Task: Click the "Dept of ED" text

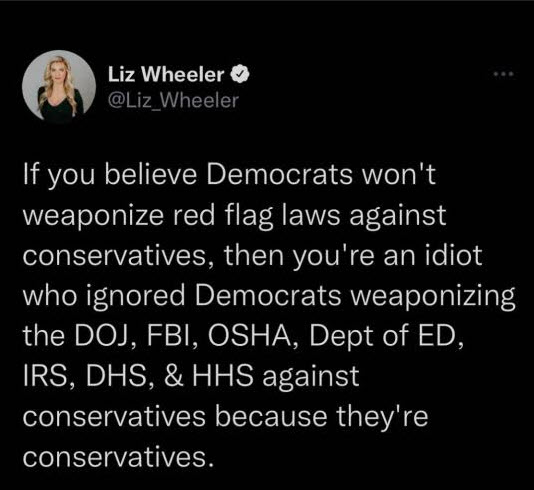Action: (382, 336)
